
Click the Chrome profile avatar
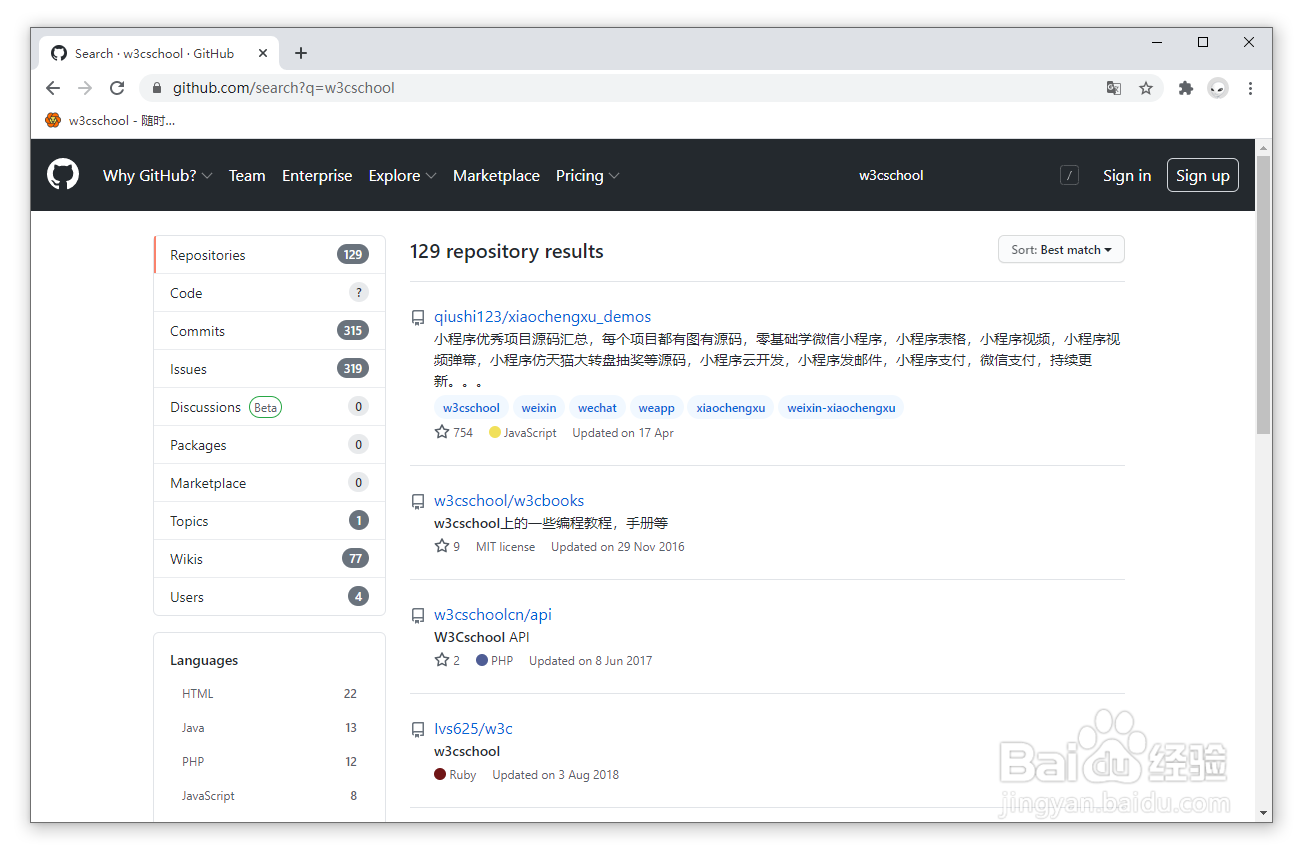coord(1217,88)
